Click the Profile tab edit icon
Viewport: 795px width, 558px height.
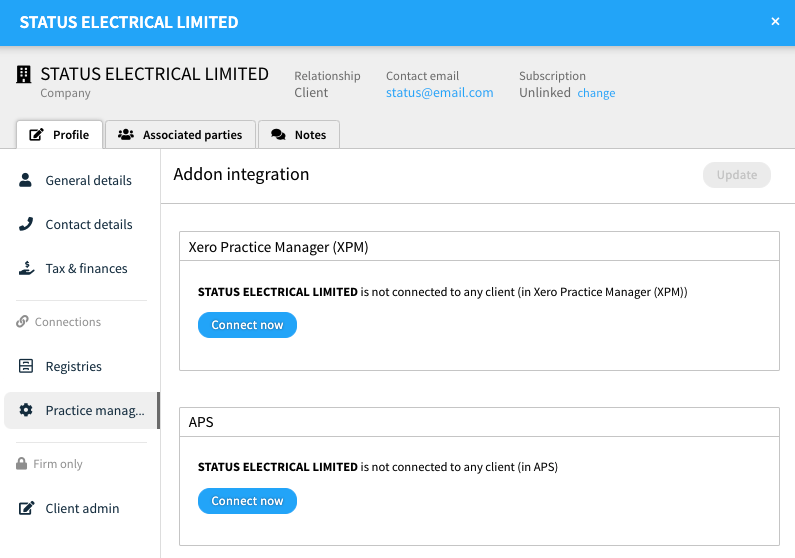tap(36, 135)
